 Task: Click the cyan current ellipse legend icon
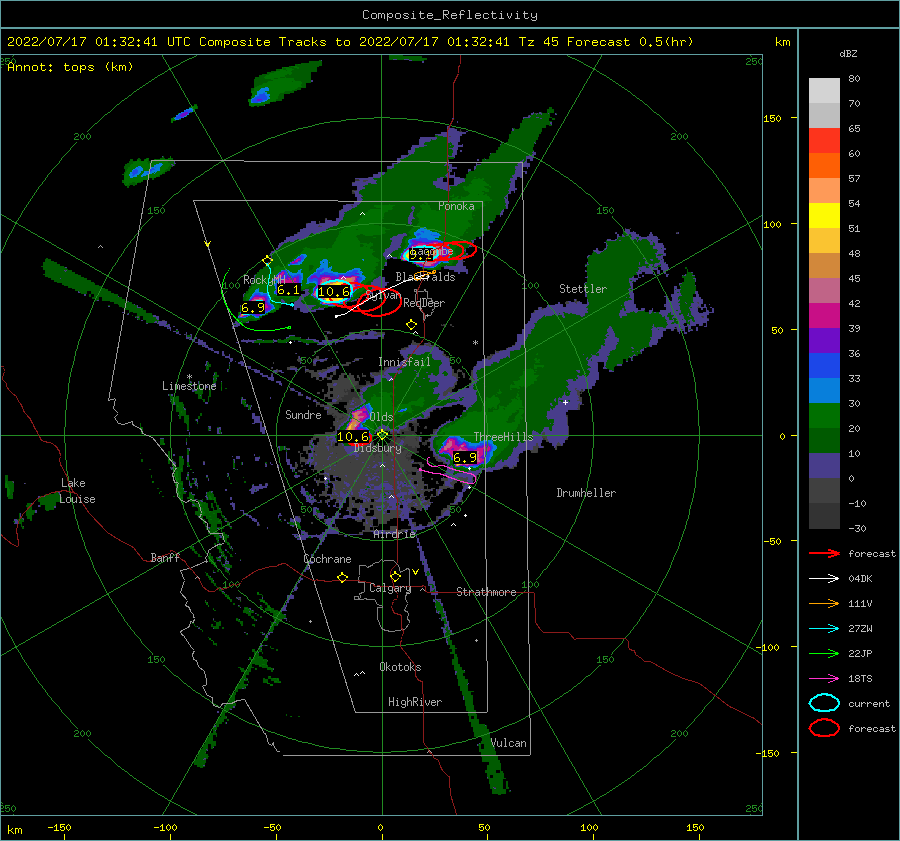tap(824, 703)
